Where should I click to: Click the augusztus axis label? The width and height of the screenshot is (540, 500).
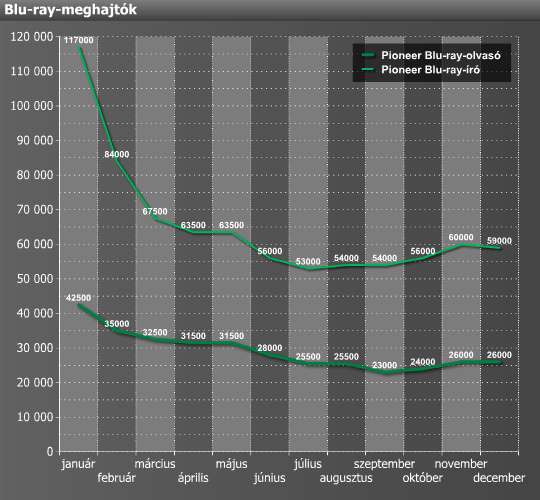[346, 478]
